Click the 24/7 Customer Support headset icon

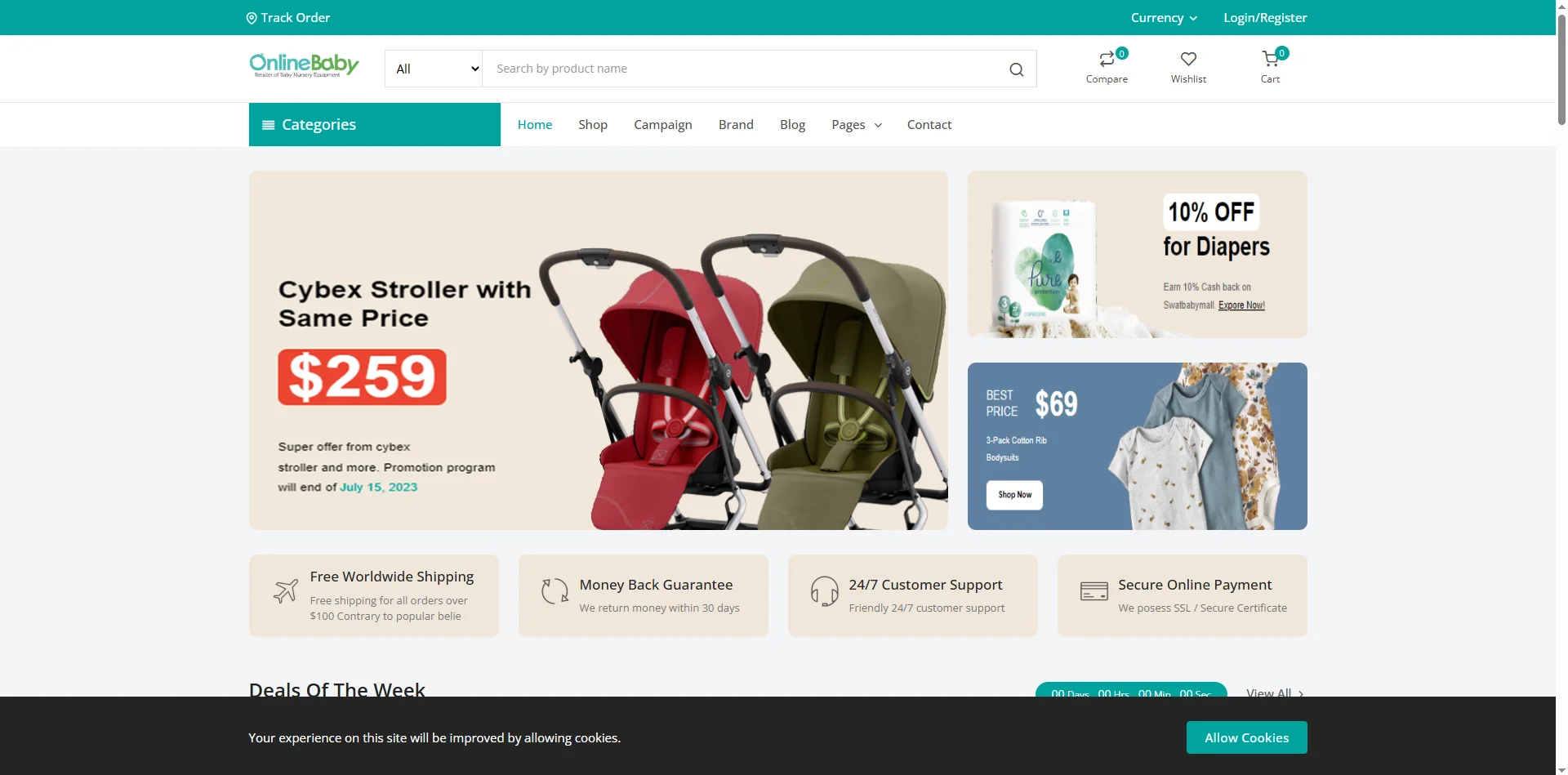coord(824,590)
